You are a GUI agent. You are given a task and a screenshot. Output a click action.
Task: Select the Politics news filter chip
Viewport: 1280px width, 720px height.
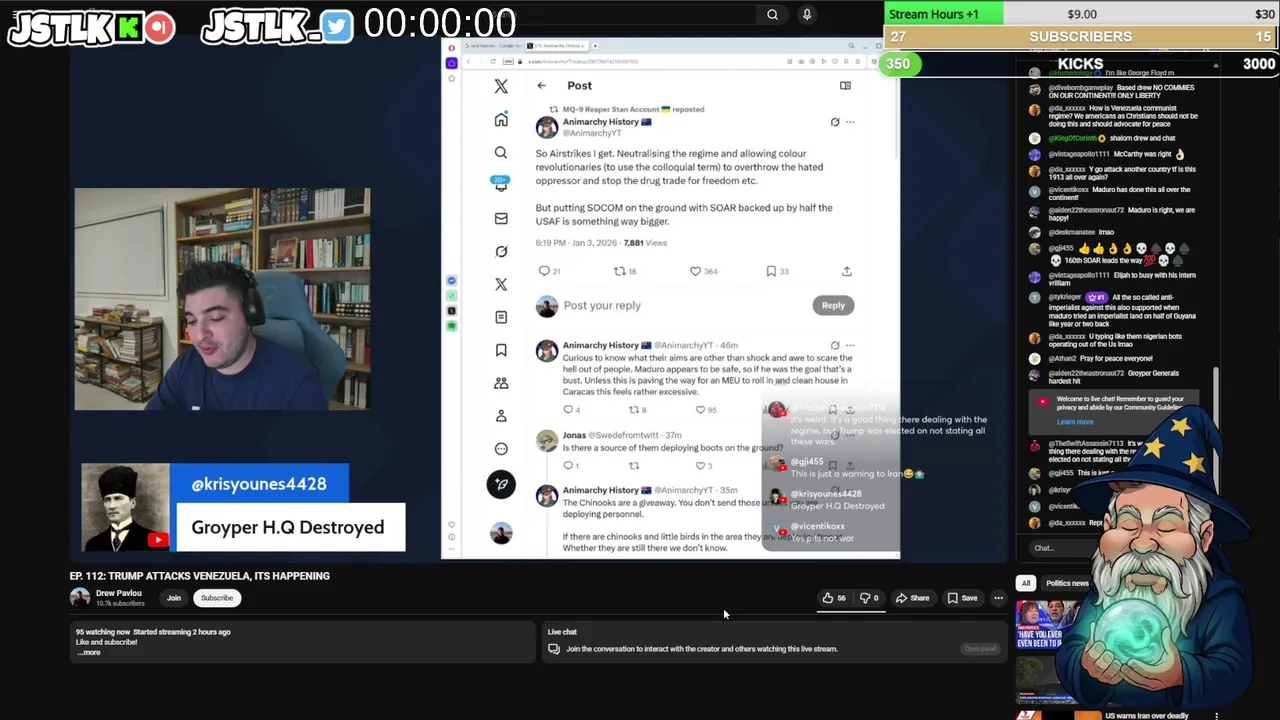(x=1066, y=583)
